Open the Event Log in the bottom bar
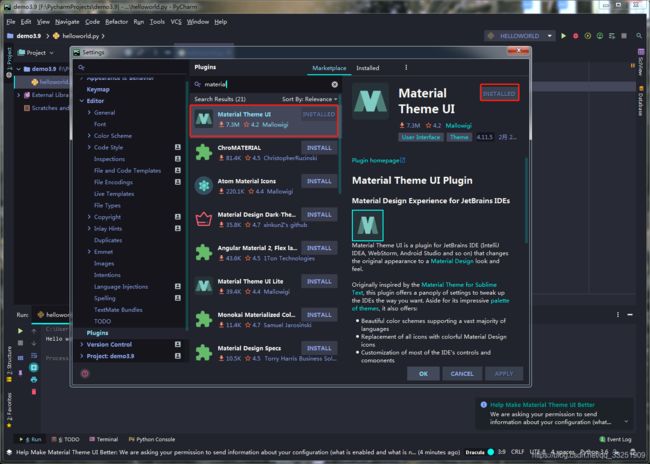Viewport: 650px width, 464px height. point(616,439)
